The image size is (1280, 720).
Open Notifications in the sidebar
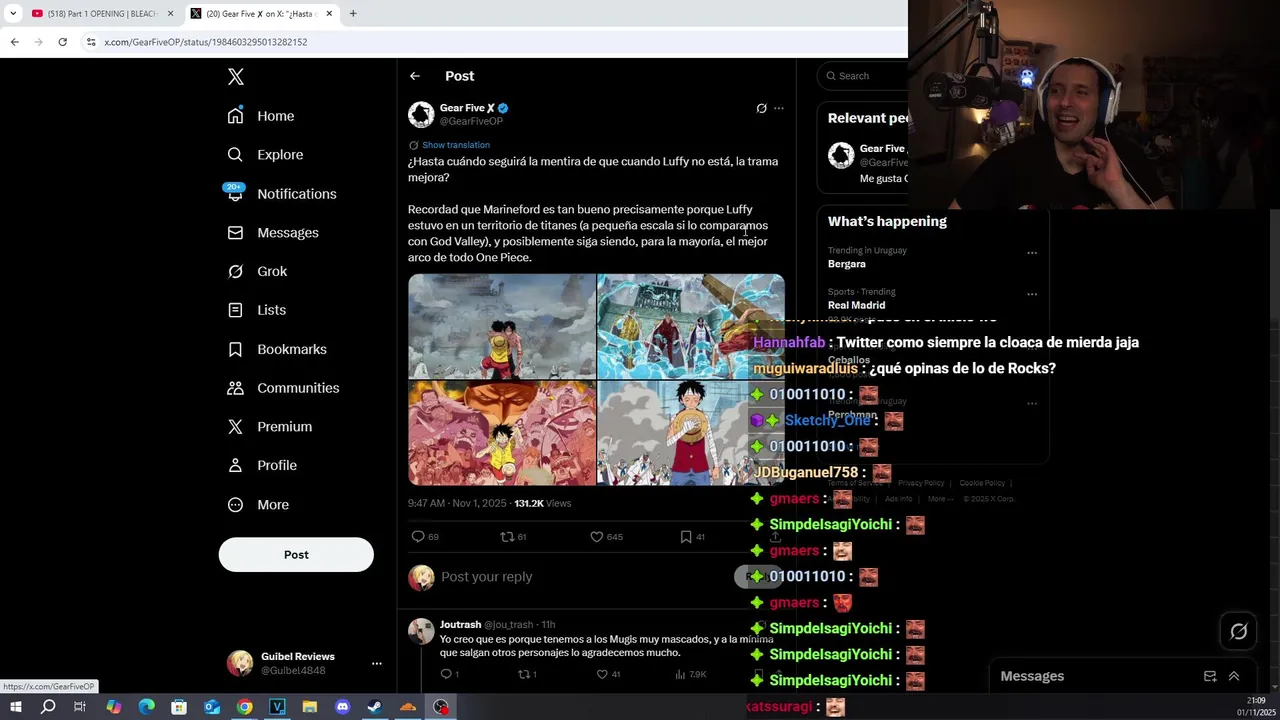pos(281,194)
